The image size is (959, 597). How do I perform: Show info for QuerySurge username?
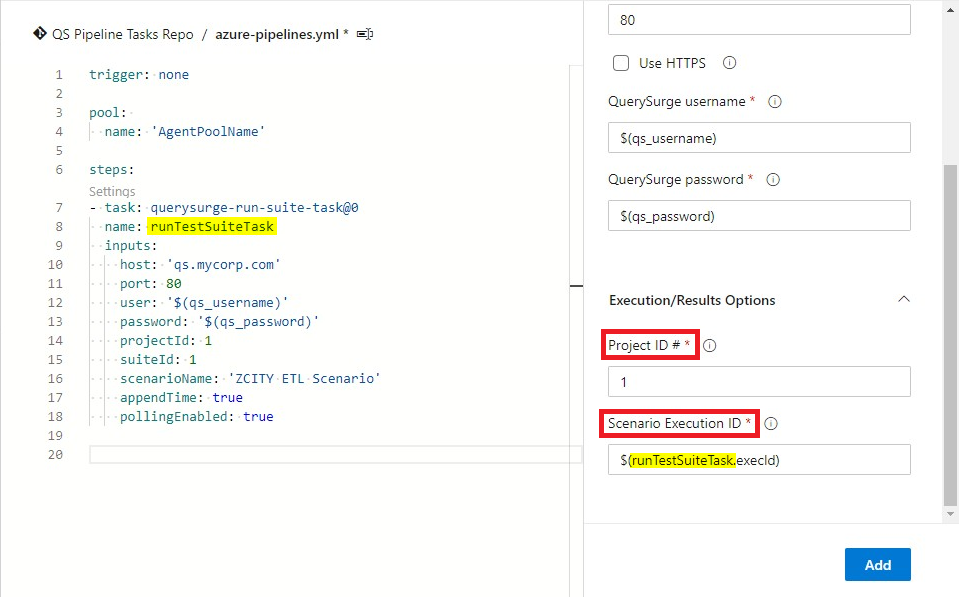775,102
